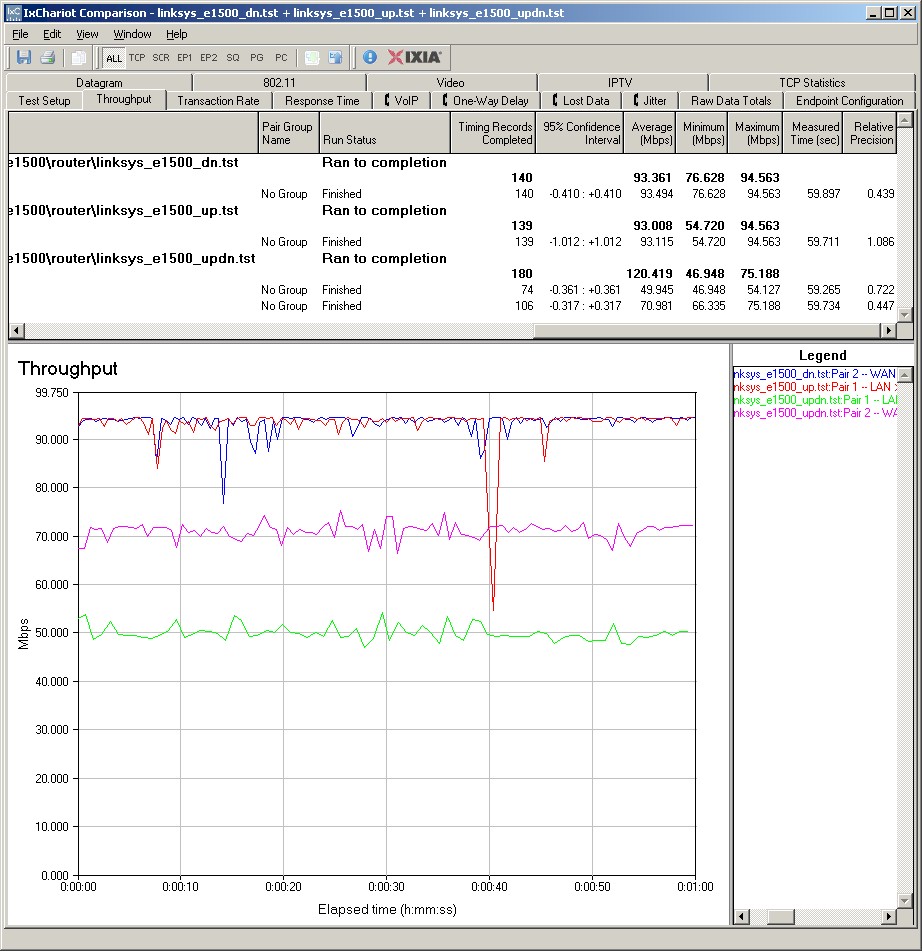
Task: Select red up.tst Pair 1 legend entry
Action: pyautogui.click(x=814, y=387)
